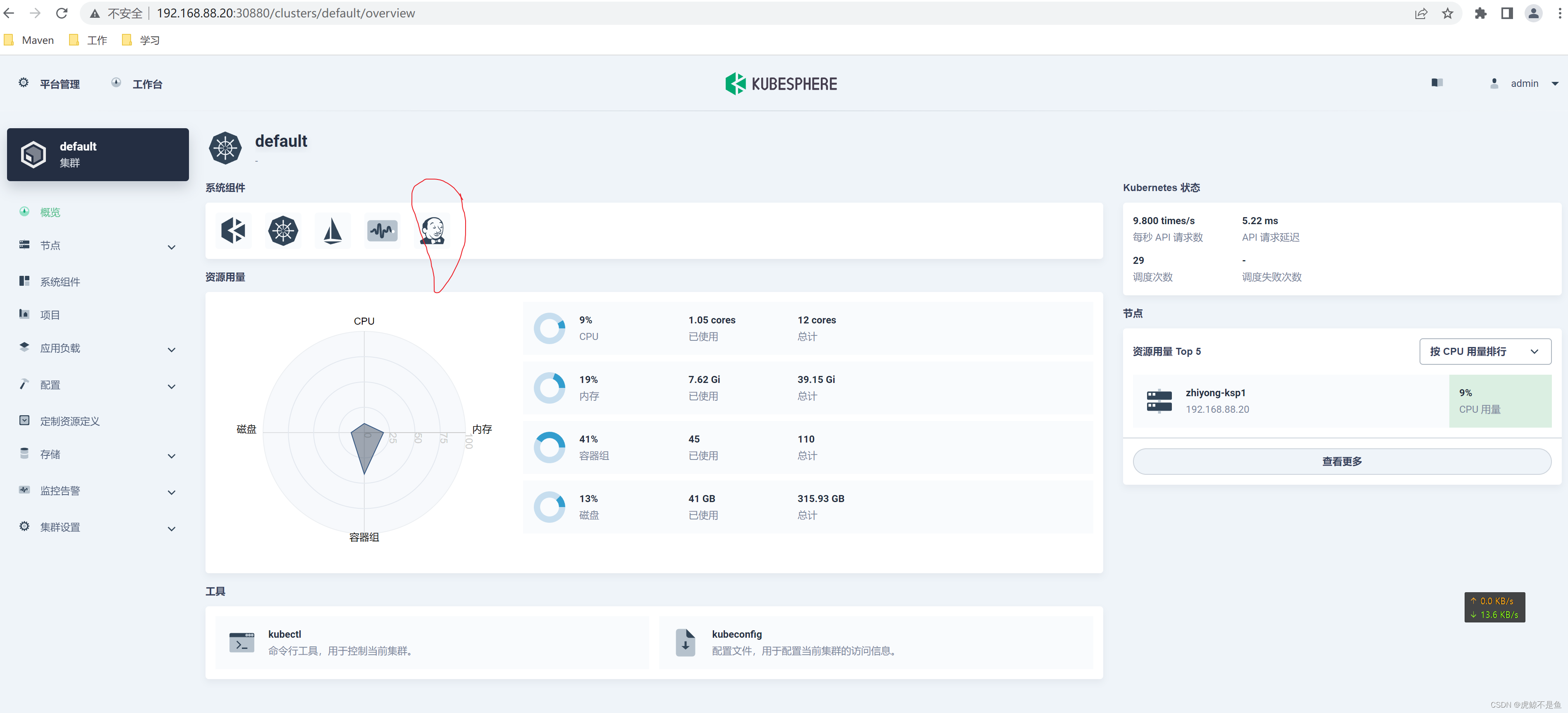Screen dimensions: 1568x713
Task: Click the 39.15 Gi memory total
Action: [x=816, y=380]
